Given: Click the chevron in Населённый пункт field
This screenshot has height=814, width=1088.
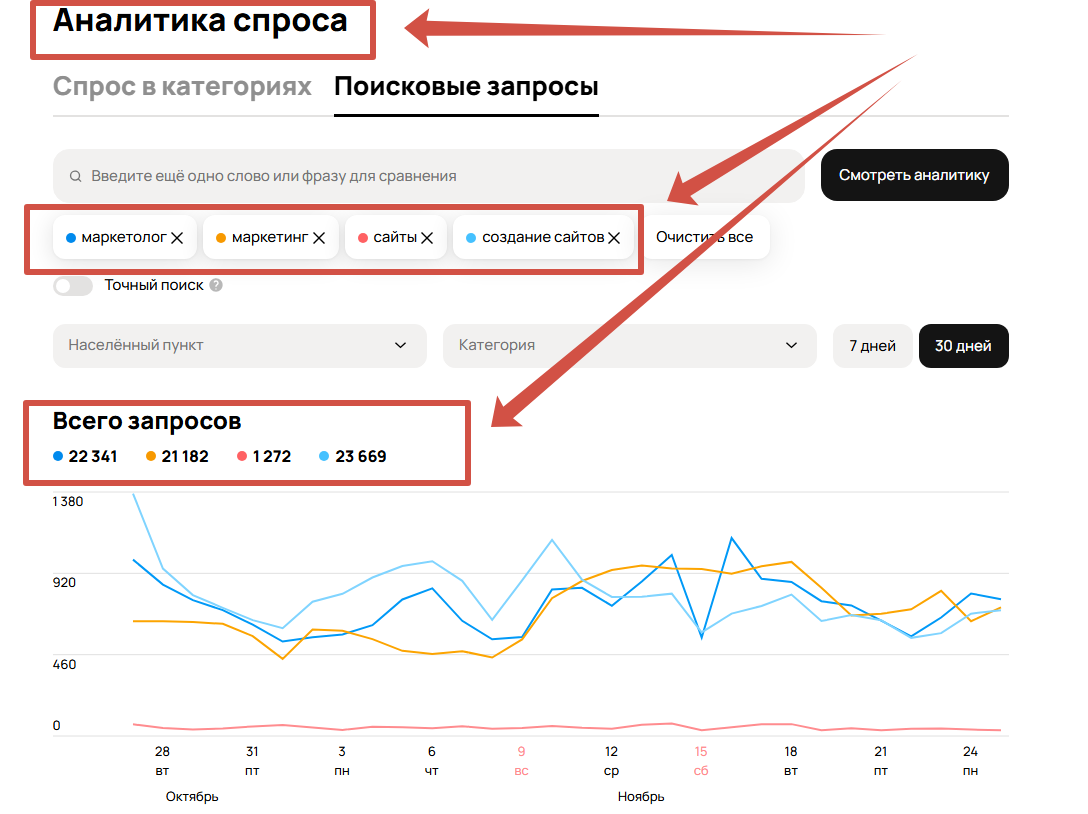Looking at the screenshot, I should pyautogui.click(x=401, y=345).
